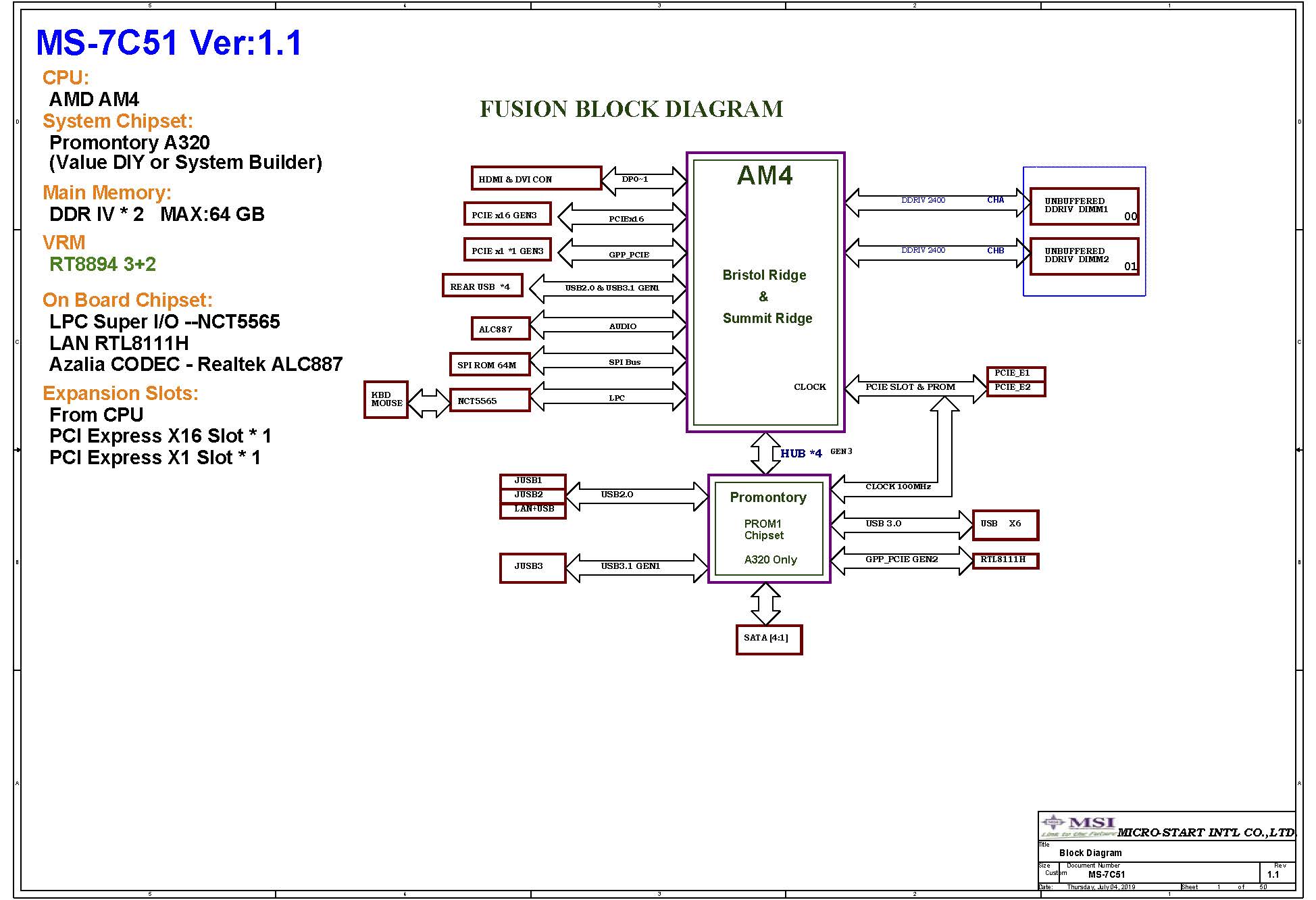1316x900 pixels.
Task: Select the 'PCIEx16' arrow label
Action: point(626,219)
